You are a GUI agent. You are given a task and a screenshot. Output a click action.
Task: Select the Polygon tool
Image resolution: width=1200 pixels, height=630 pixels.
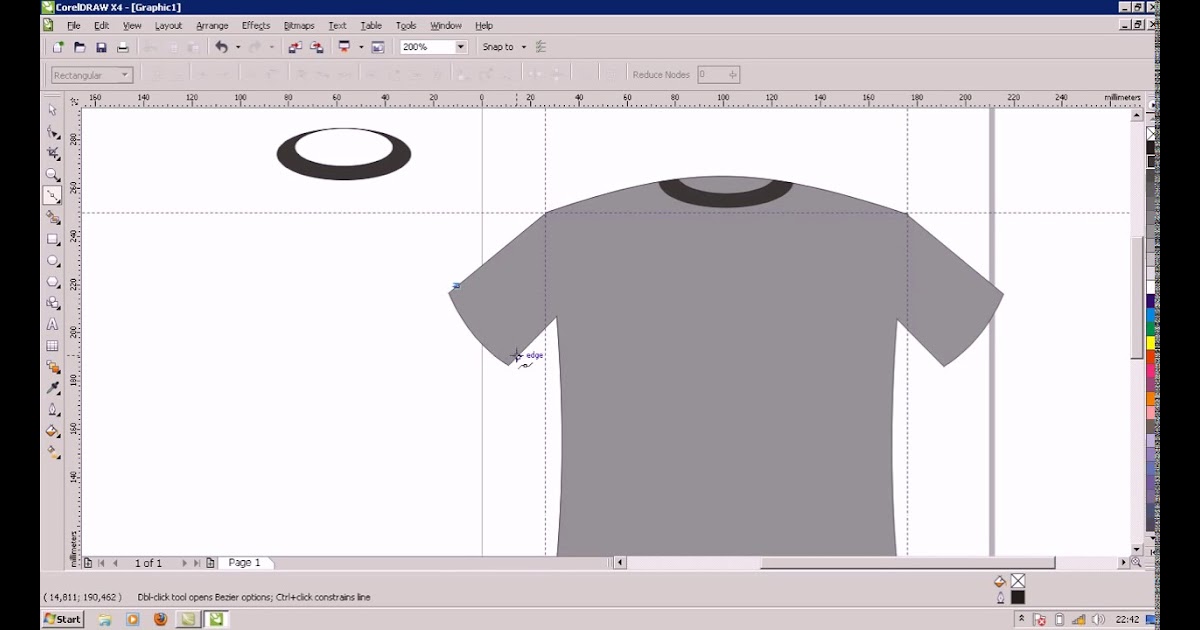point(53,282)
